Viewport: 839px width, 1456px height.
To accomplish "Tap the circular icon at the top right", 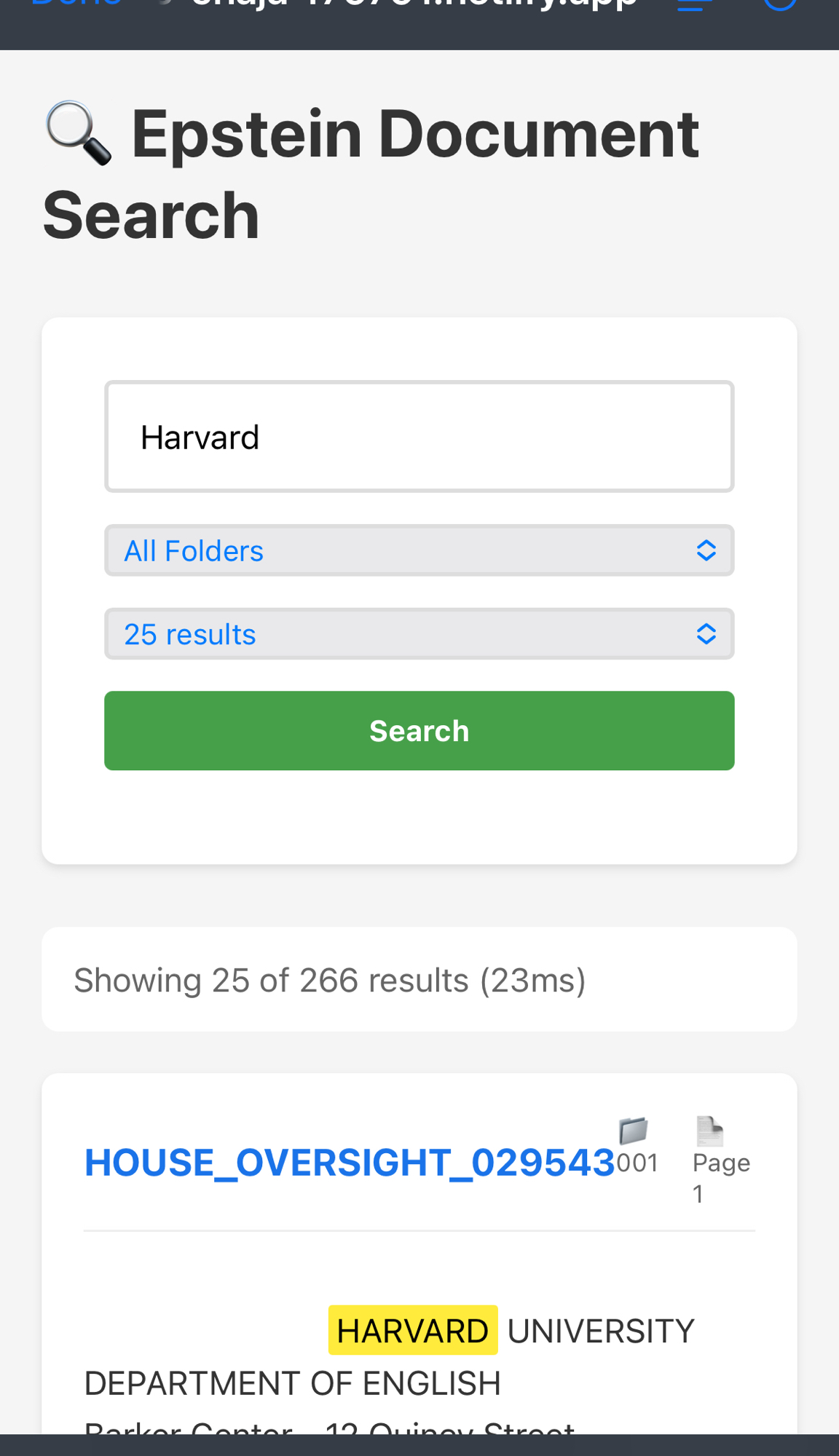I will point(779,4).
